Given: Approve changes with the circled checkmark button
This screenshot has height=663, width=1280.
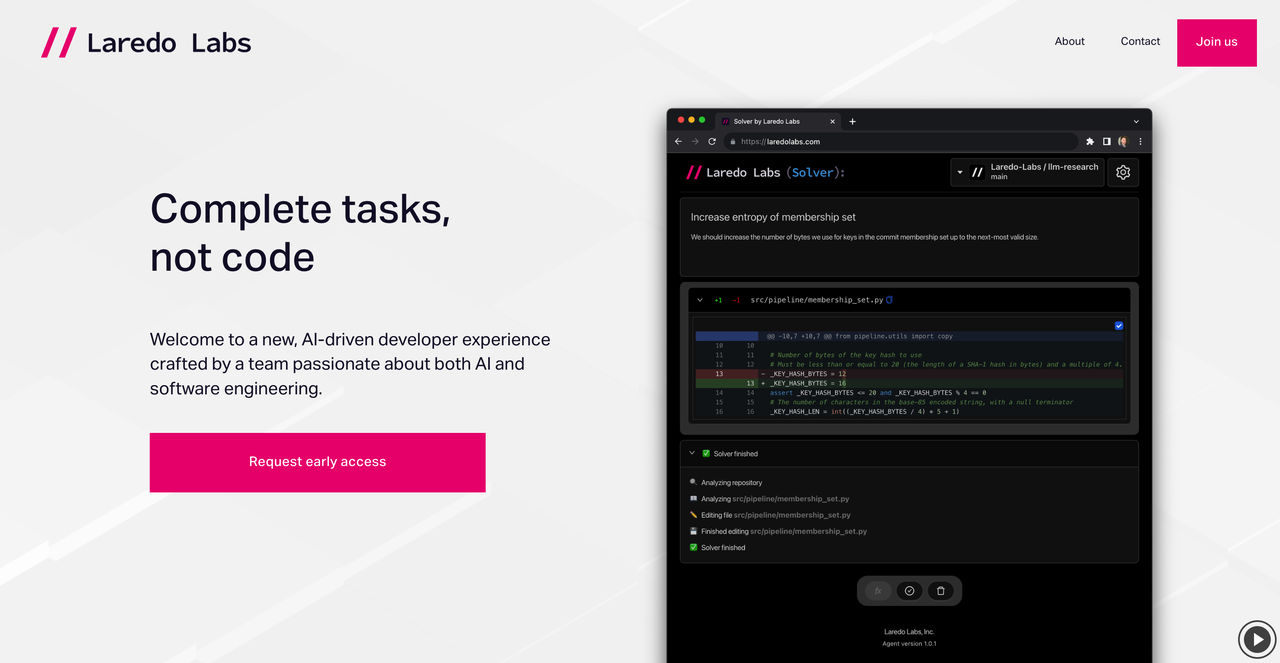Looking at the screenshot, I should 909,591.
